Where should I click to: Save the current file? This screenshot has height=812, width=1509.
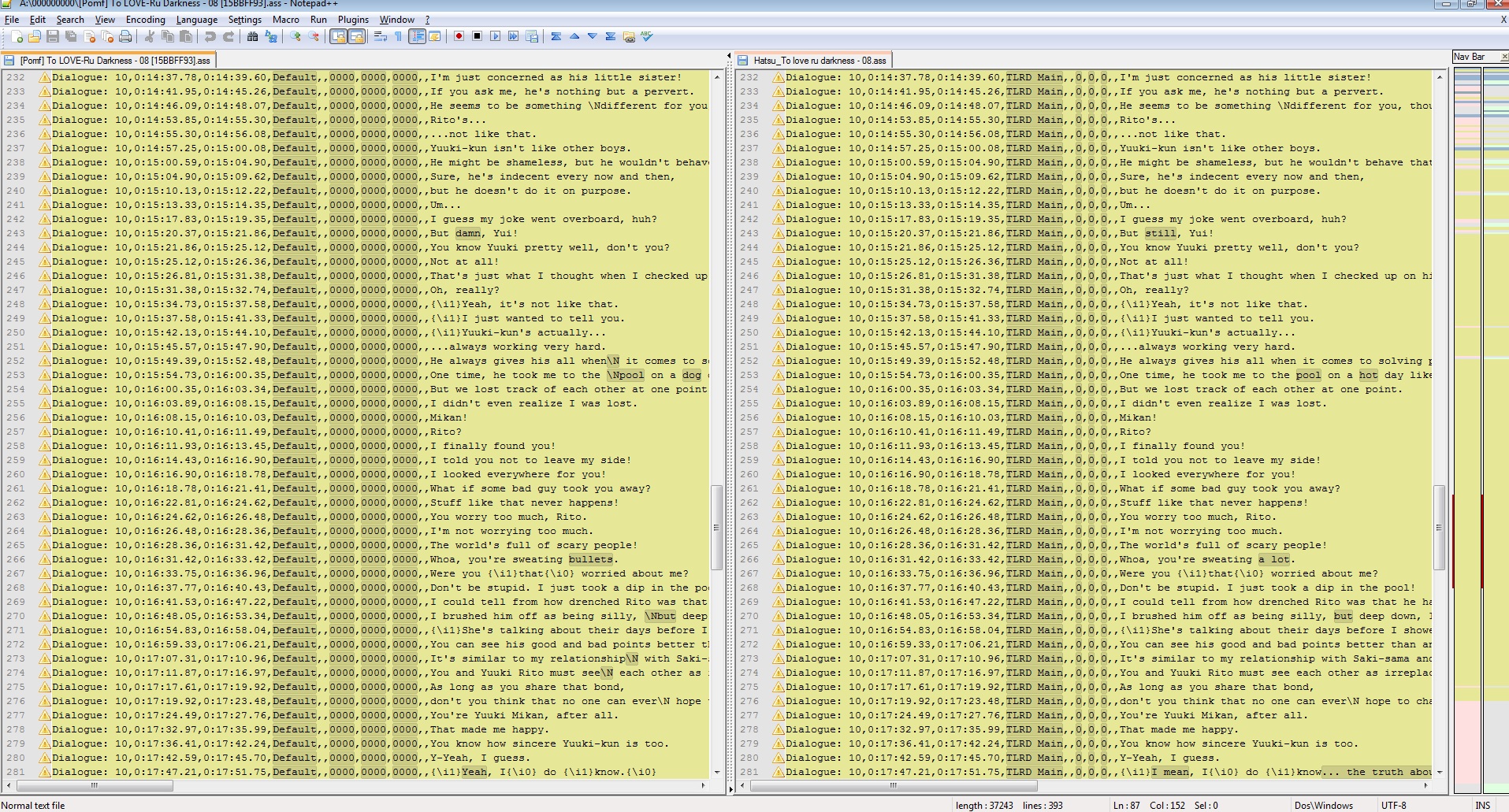point(53,36)
